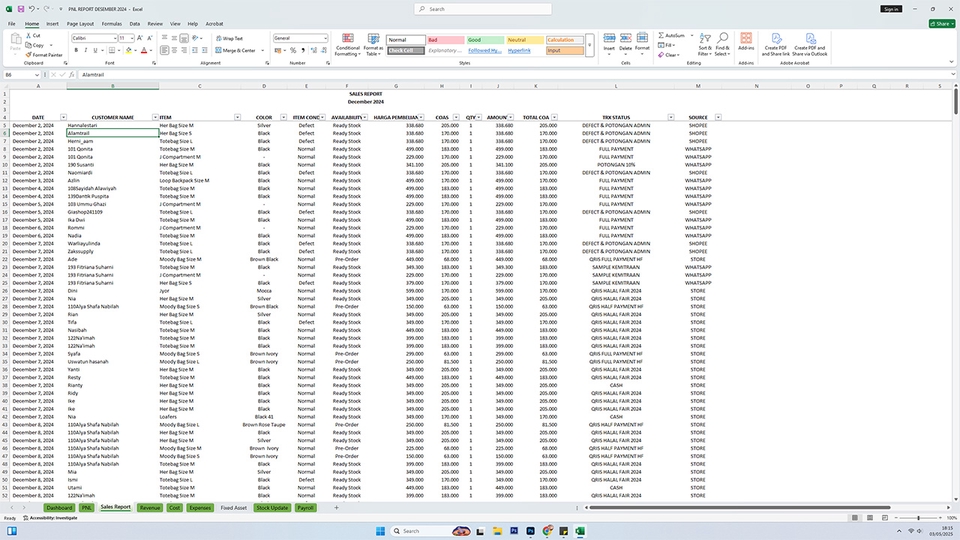Click Insert cells icon
The image size is (960, 540).
pos(609,39)
